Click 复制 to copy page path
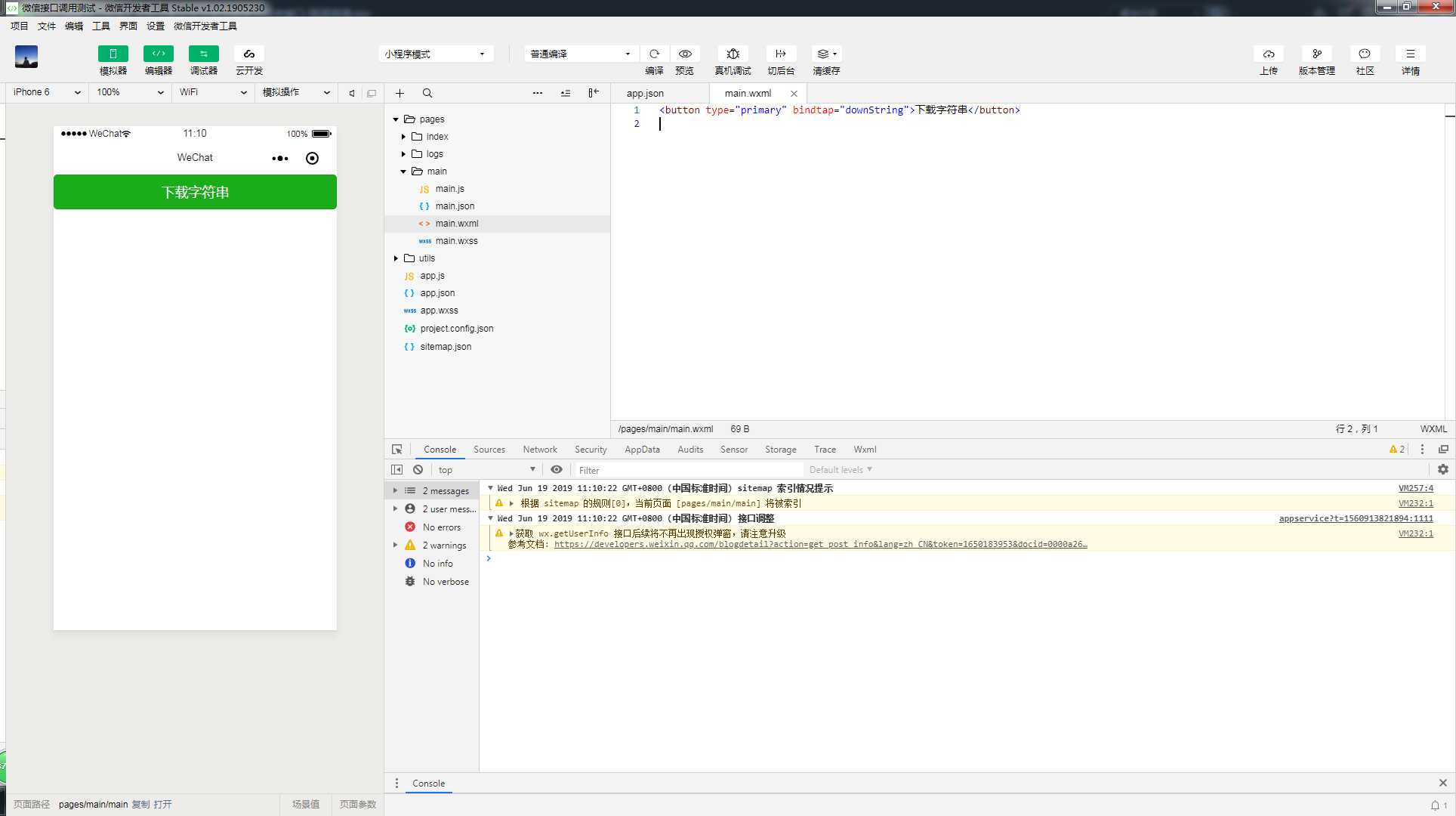The height and width of the screenshot is (816, 1456). point(140,805)
